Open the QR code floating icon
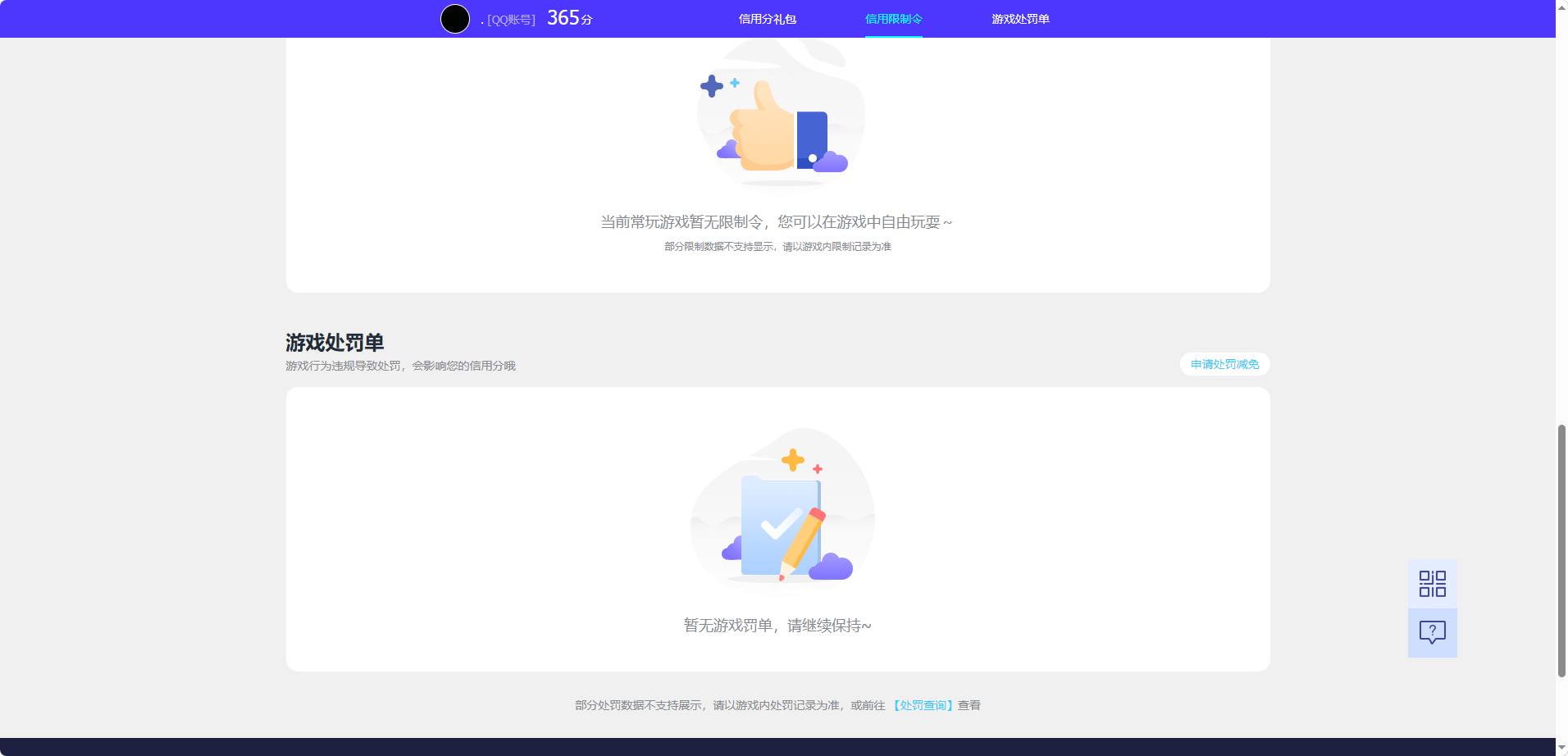This screenshot has width=1568, height=756. pos(1432,584)
